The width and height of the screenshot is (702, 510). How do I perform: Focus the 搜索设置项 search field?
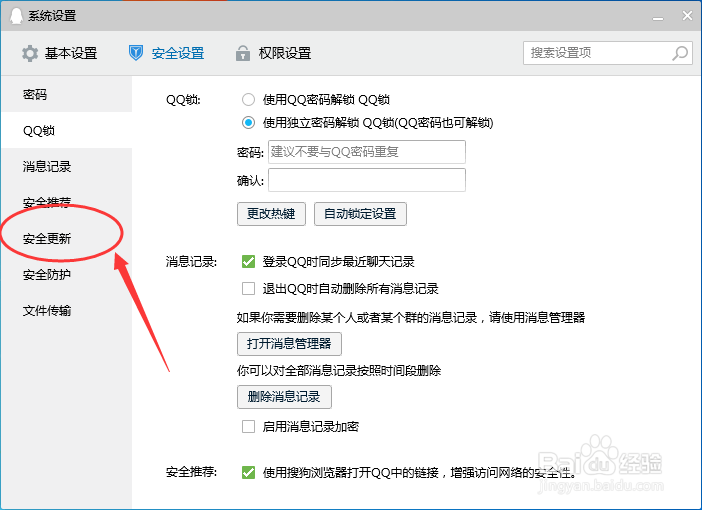pyautogui.click(x=608, y=53)
